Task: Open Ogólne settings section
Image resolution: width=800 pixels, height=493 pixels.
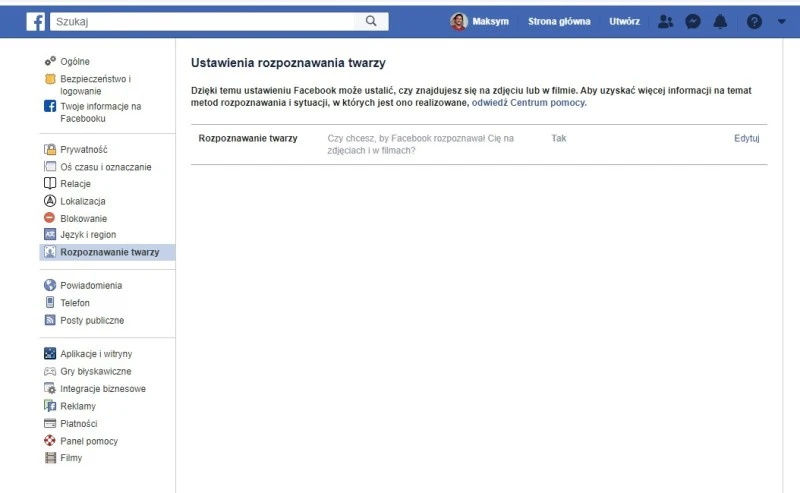Action: [75, 61]
